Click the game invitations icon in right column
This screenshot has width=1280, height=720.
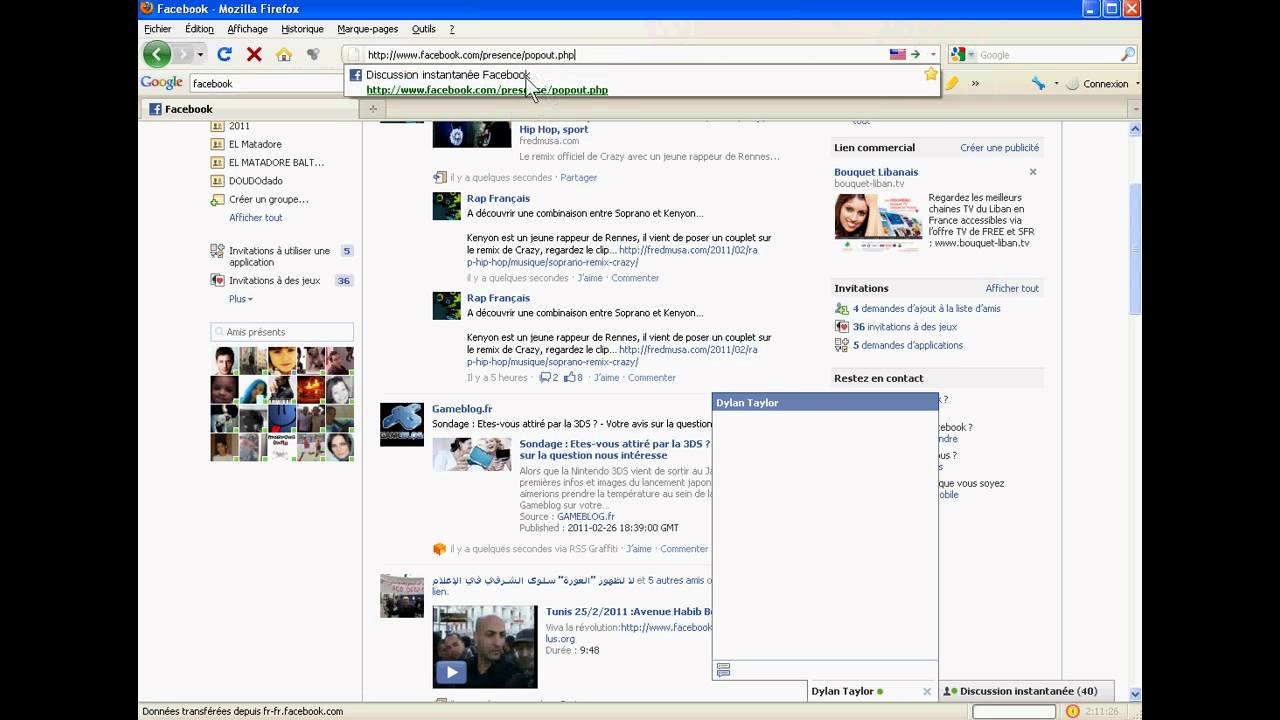point(842,327)
